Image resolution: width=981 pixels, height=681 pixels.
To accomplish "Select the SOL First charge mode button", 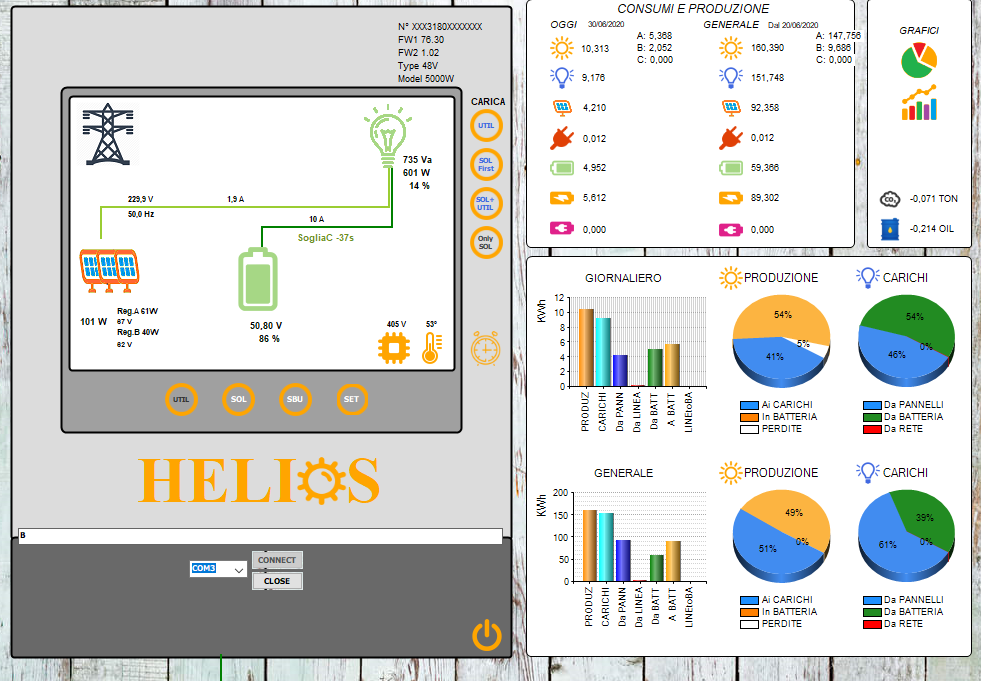I will [486, 165].
